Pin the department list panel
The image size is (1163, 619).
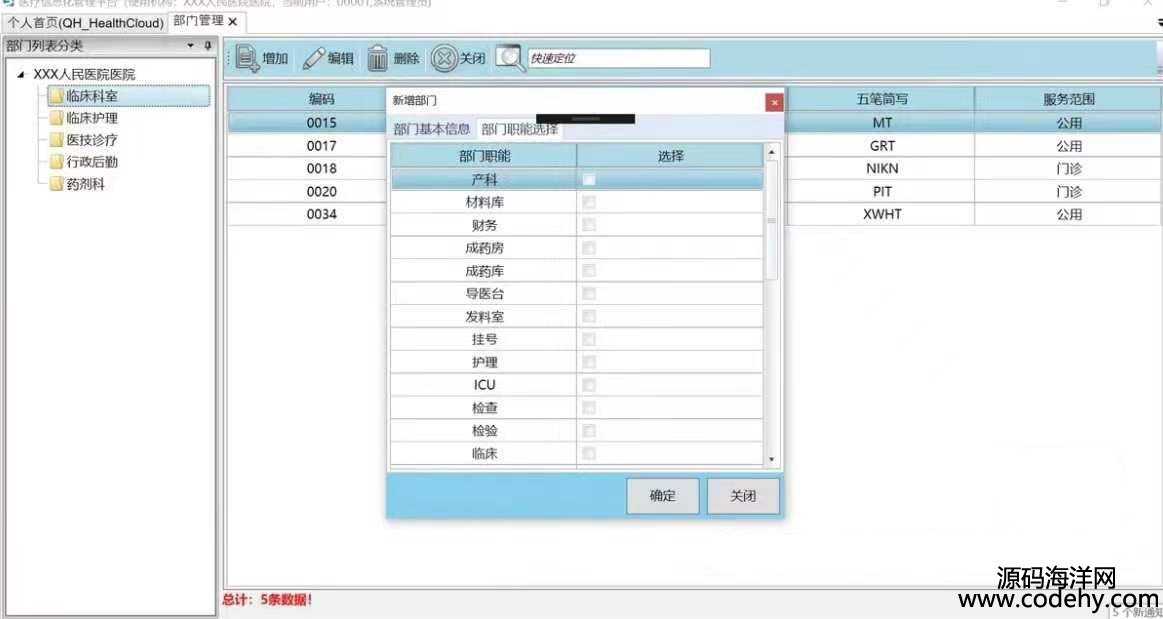[x=208, y=46]
